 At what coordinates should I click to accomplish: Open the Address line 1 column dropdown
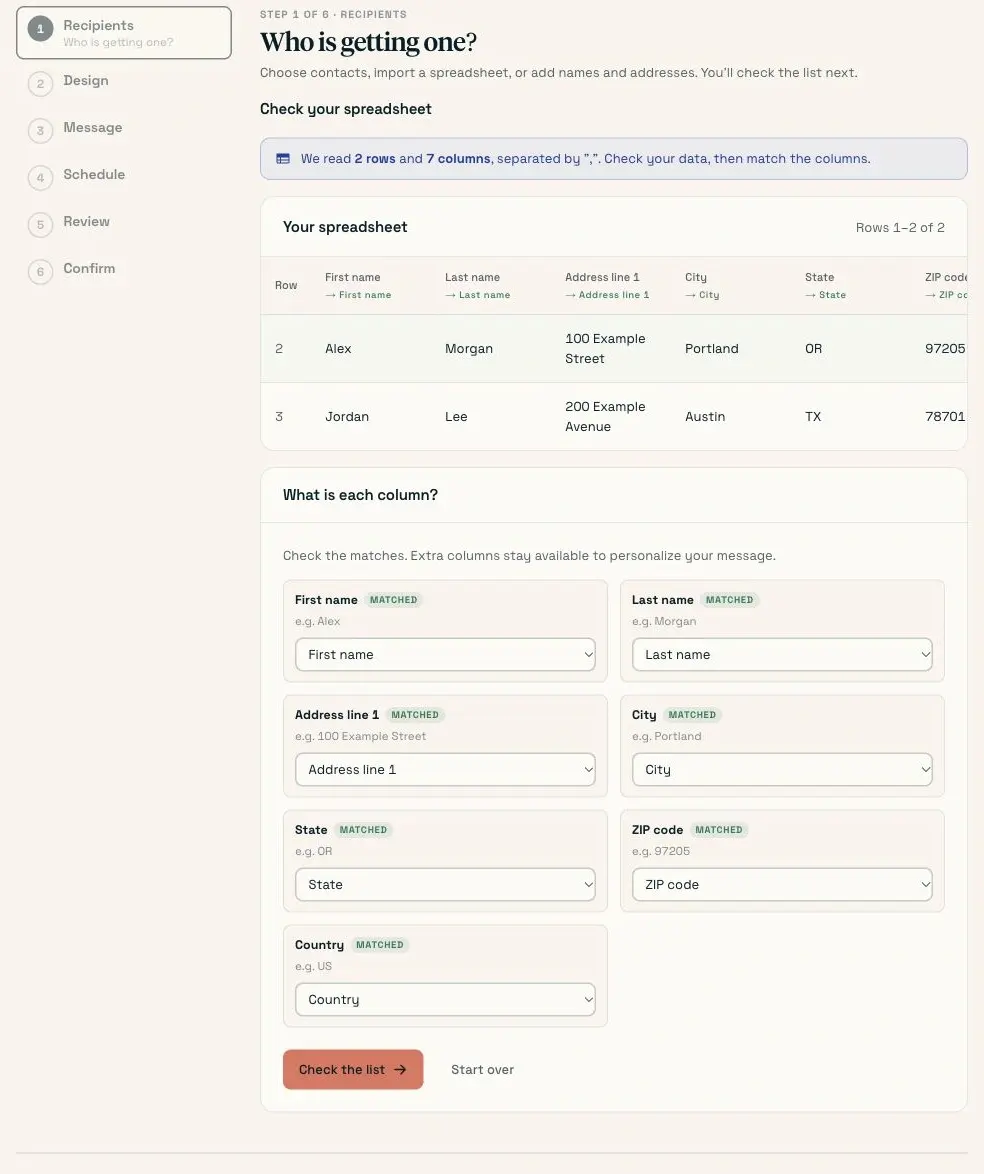coord(446,770)
